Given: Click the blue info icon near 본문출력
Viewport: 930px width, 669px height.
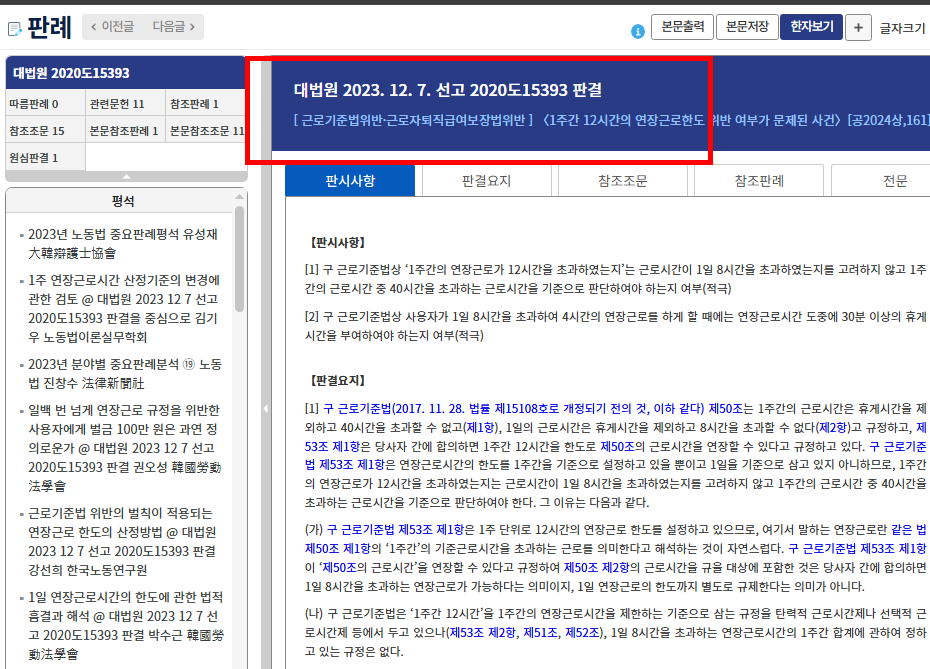Looking at the screenshot, I should pyautogui.click(x=639, y=27).
